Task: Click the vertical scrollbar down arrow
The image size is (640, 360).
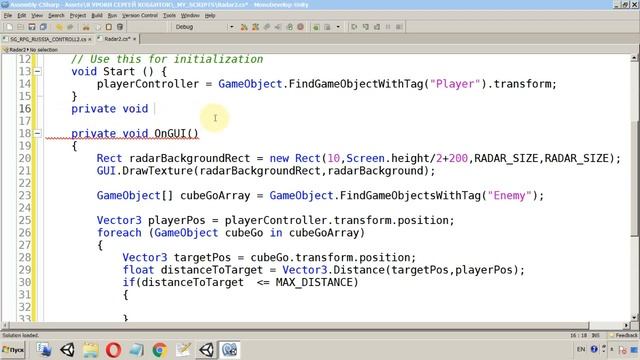Action: [x=634, y=317]
